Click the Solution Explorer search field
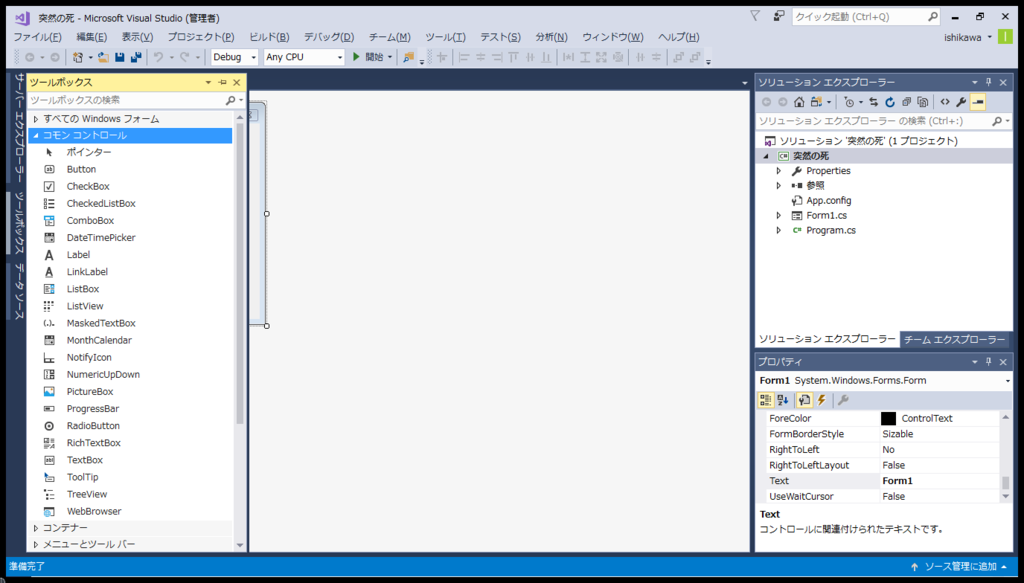The width and height of the screenshot is (1024, 583). coord(884,121)
